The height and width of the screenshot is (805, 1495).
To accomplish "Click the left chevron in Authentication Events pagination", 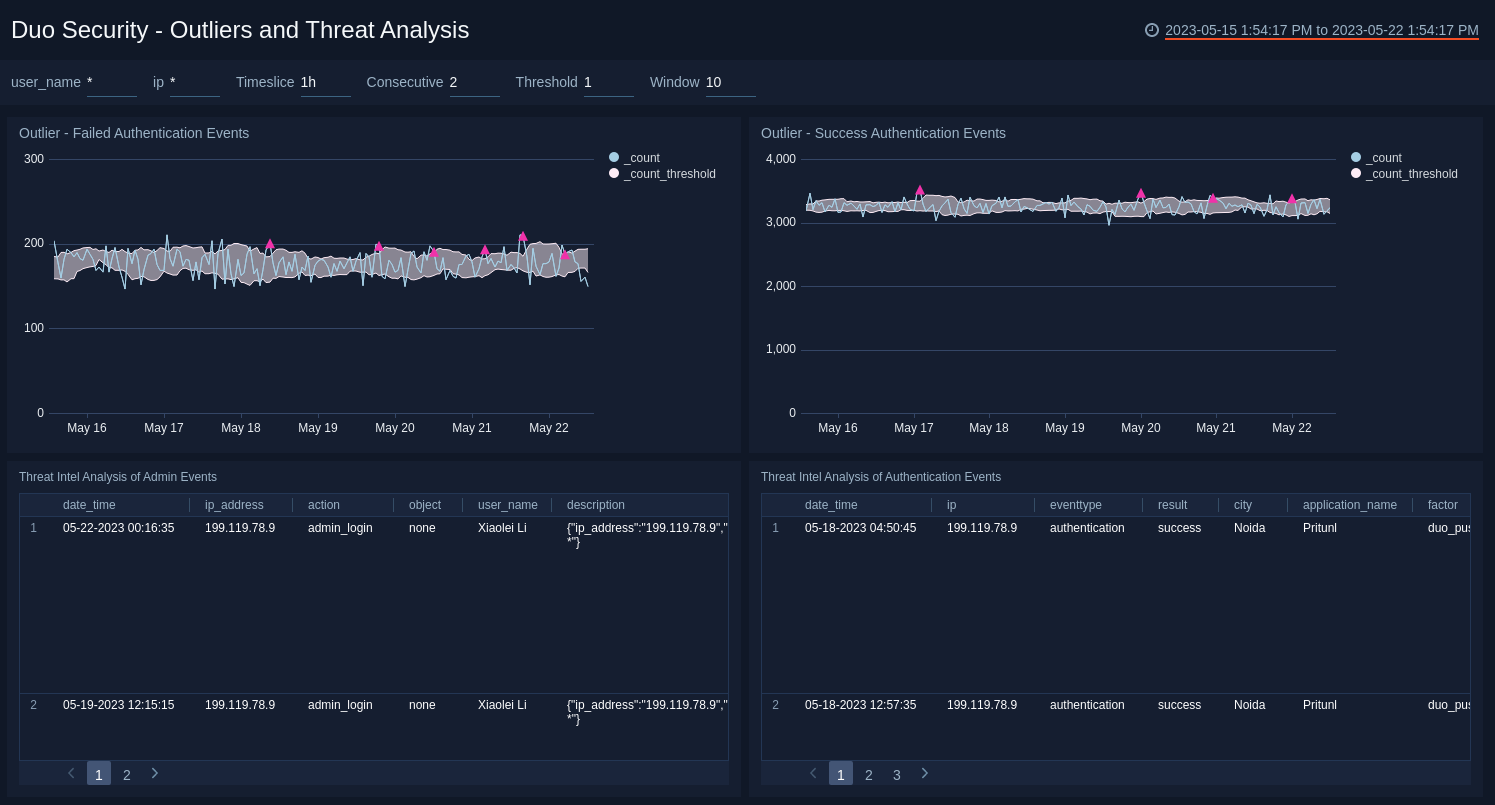I will 813,773.
